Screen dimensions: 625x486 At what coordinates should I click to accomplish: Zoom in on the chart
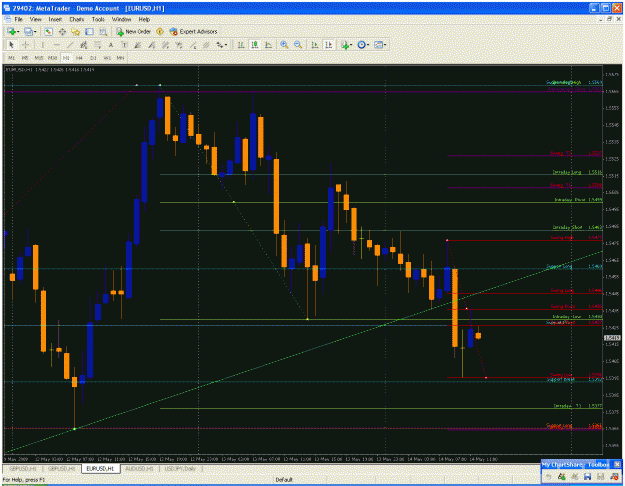tap(284, 45)
